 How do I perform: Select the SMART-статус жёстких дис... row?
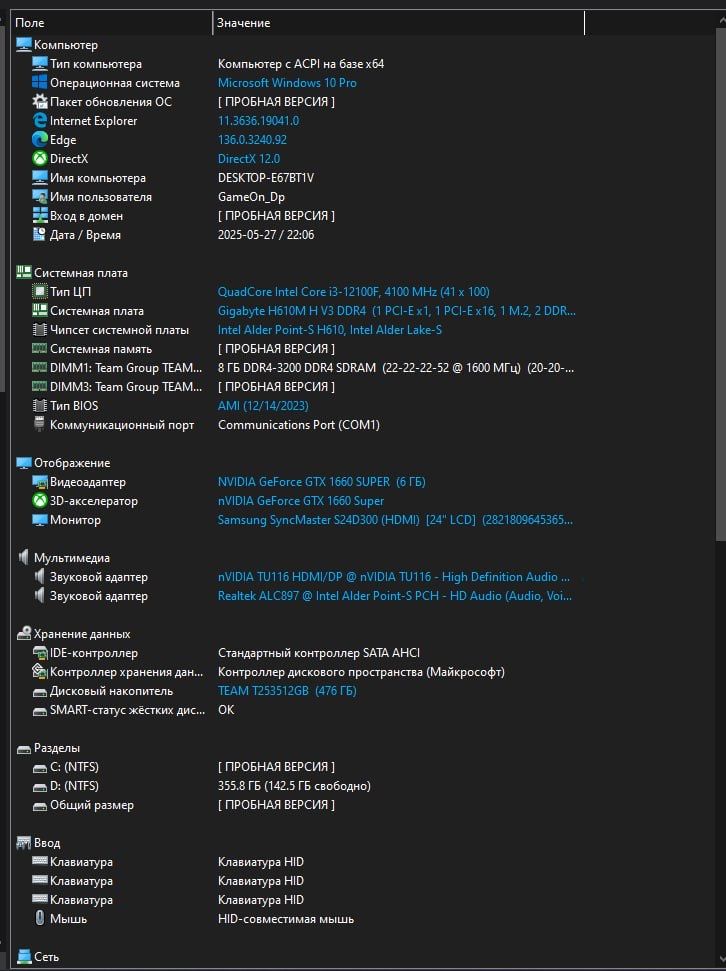click(x=297, y=710)
